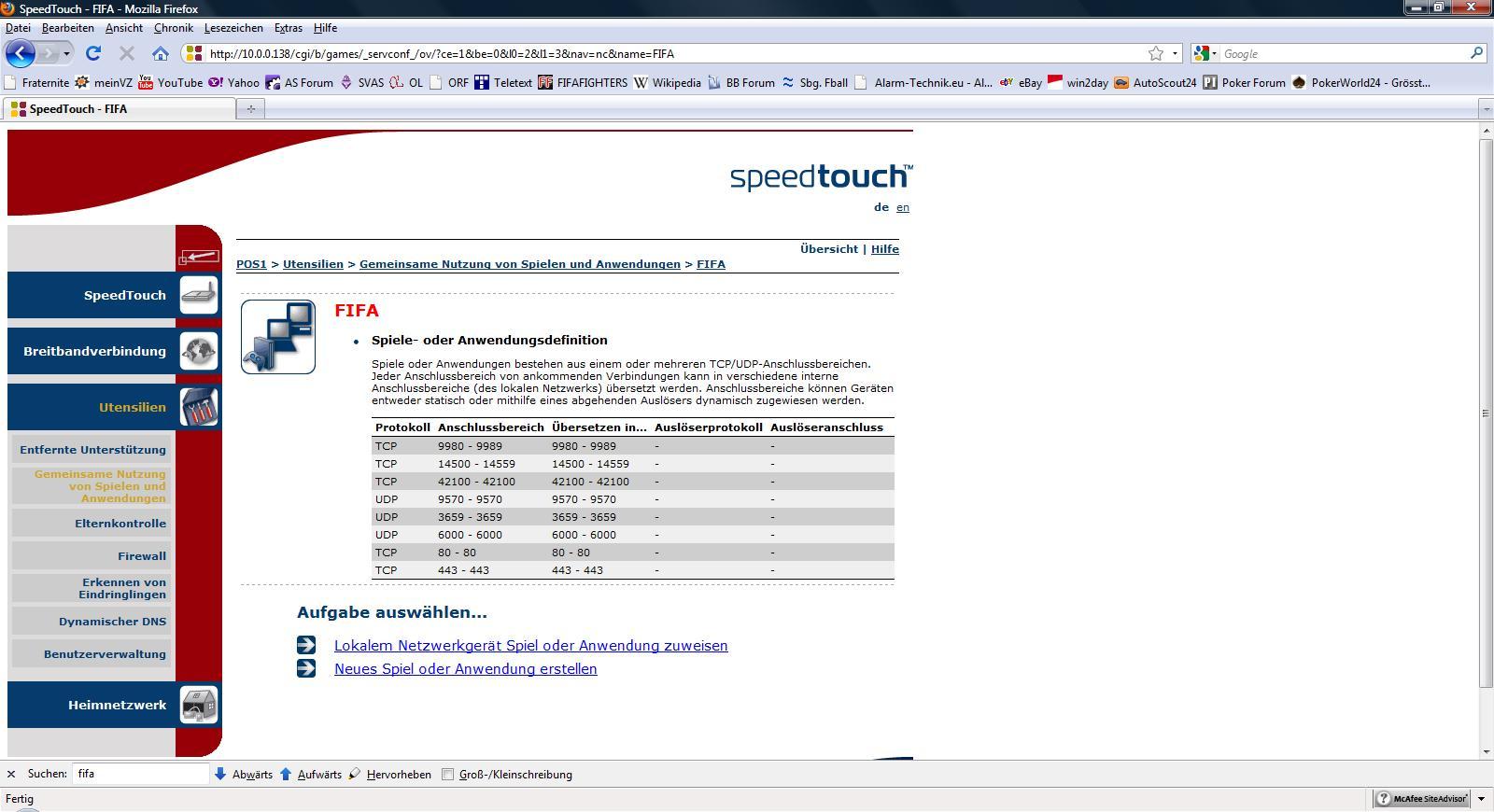
Task: Click the Breitbandverbindung globe icon
Action: 199,351
